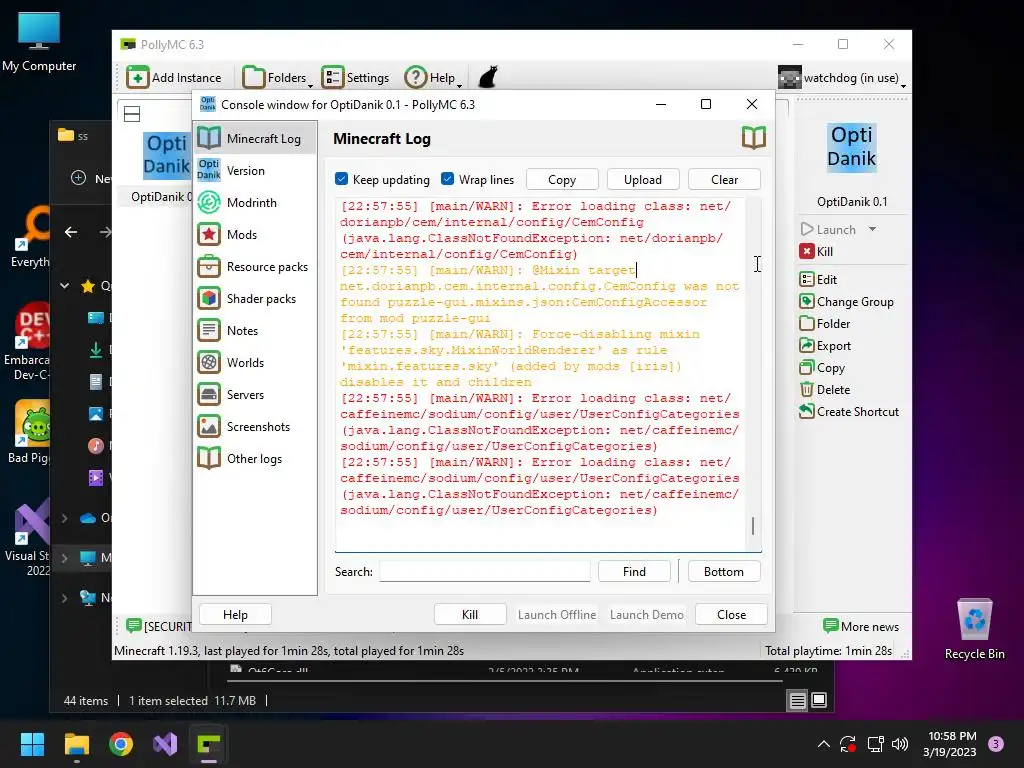The width and height of the screenshot is (1024, 768).
Task: Open the Mods page
Action: 255,234
